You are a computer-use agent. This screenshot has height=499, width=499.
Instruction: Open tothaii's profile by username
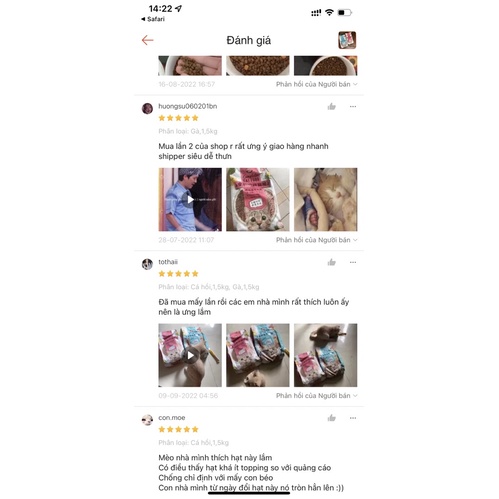168,262
